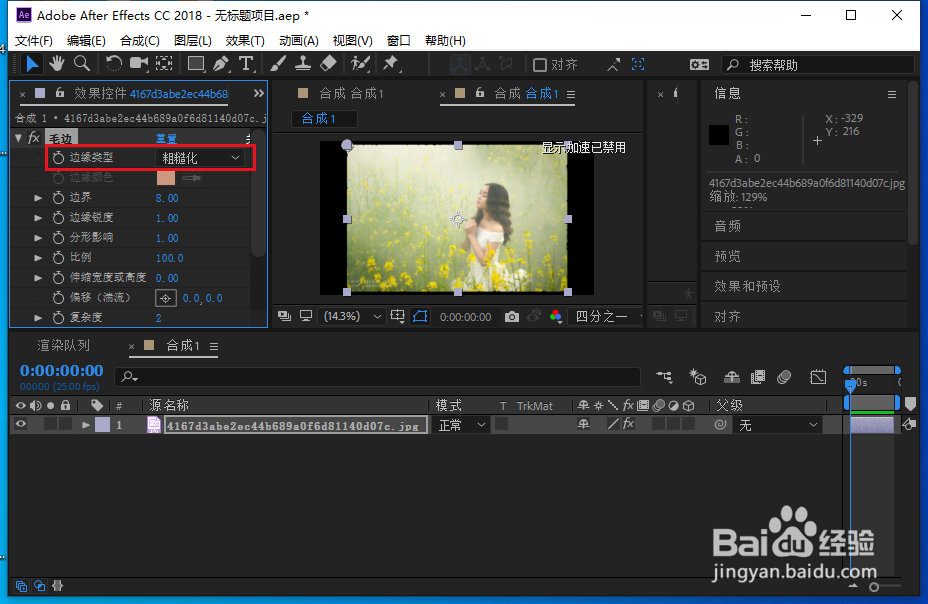
Task: Select the Horizontal Type tool
Action: coord(247,63)
